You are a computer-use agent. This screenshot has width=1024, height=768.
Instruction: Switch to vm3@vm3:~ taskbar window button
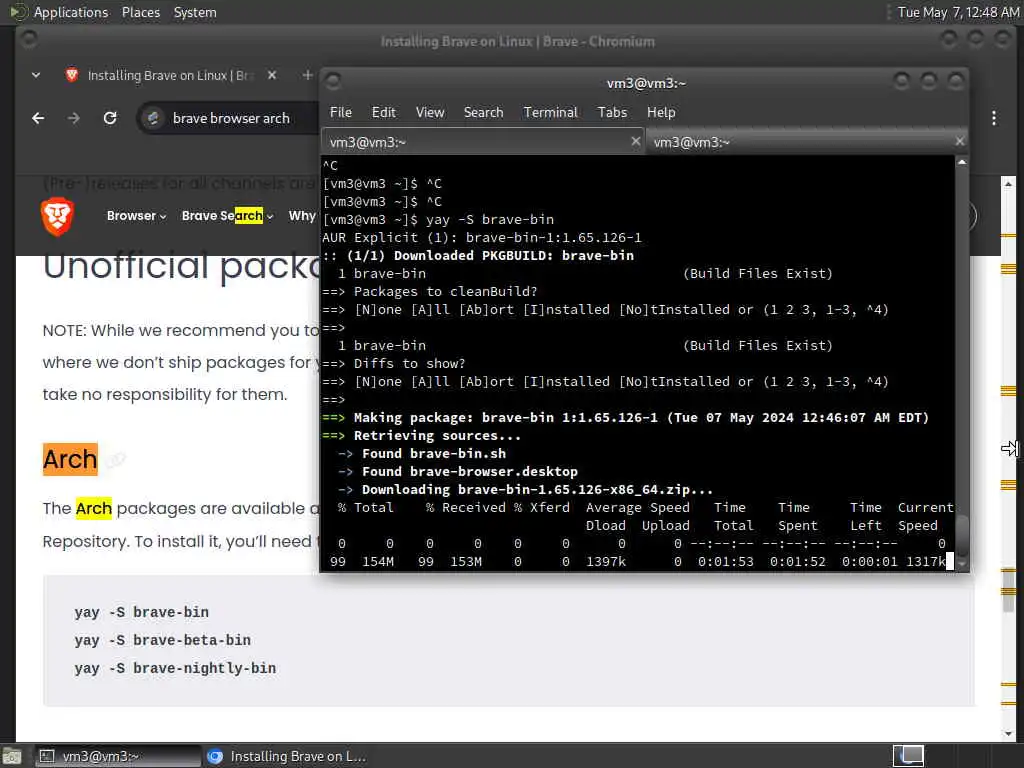pos(118,756)
